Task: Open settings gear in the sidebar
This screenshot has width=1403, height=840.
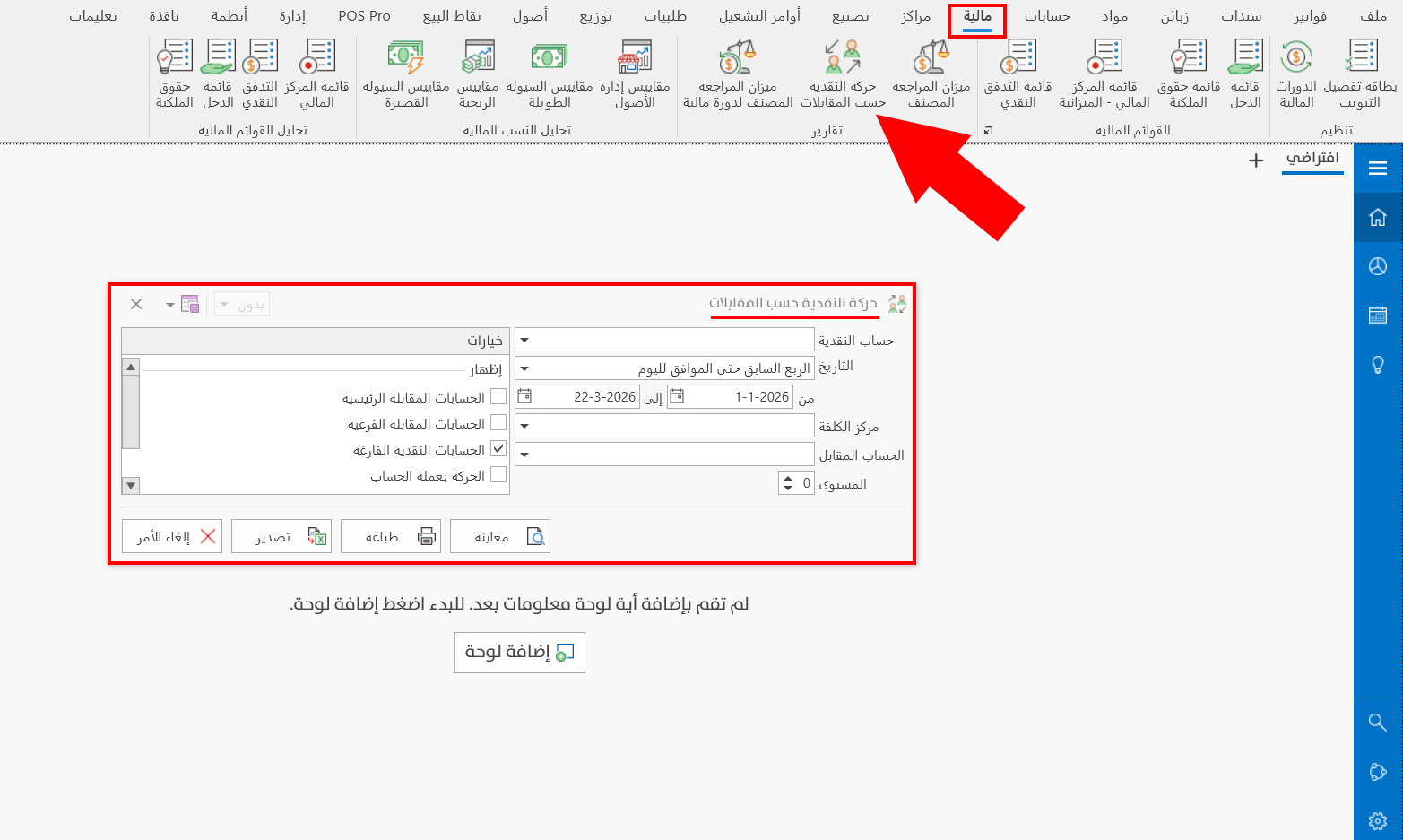Action: (1378, 821)
